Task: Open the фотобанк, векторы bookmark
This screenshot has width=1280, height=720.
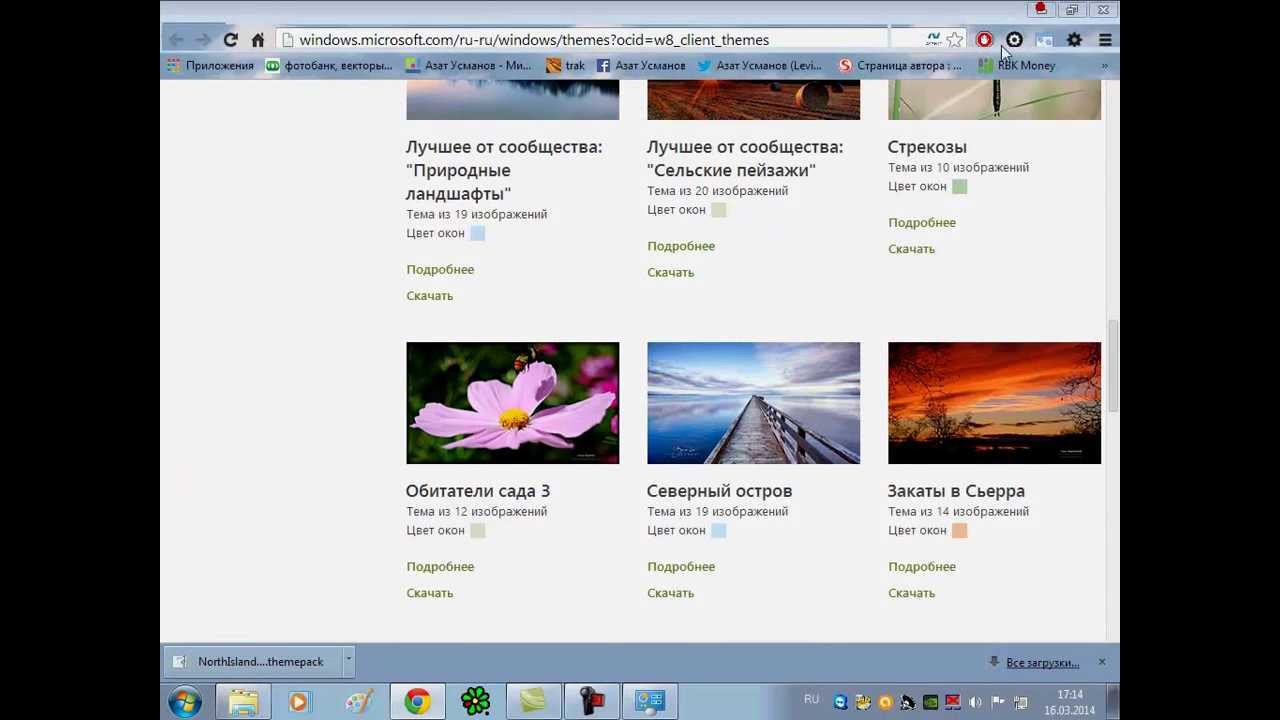Action: coord(329,66)
